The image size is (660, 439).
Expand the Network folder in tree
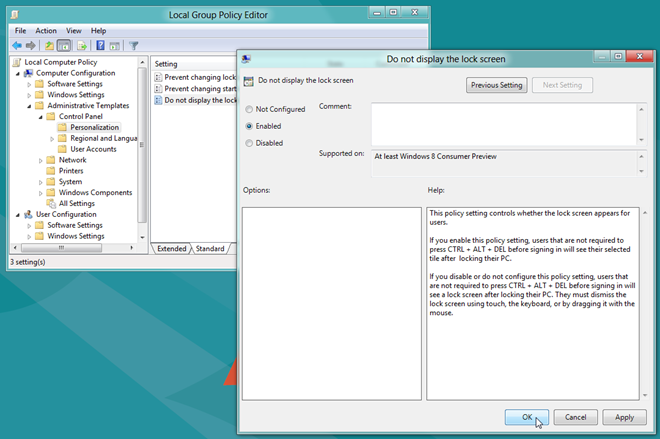[41, 160]
